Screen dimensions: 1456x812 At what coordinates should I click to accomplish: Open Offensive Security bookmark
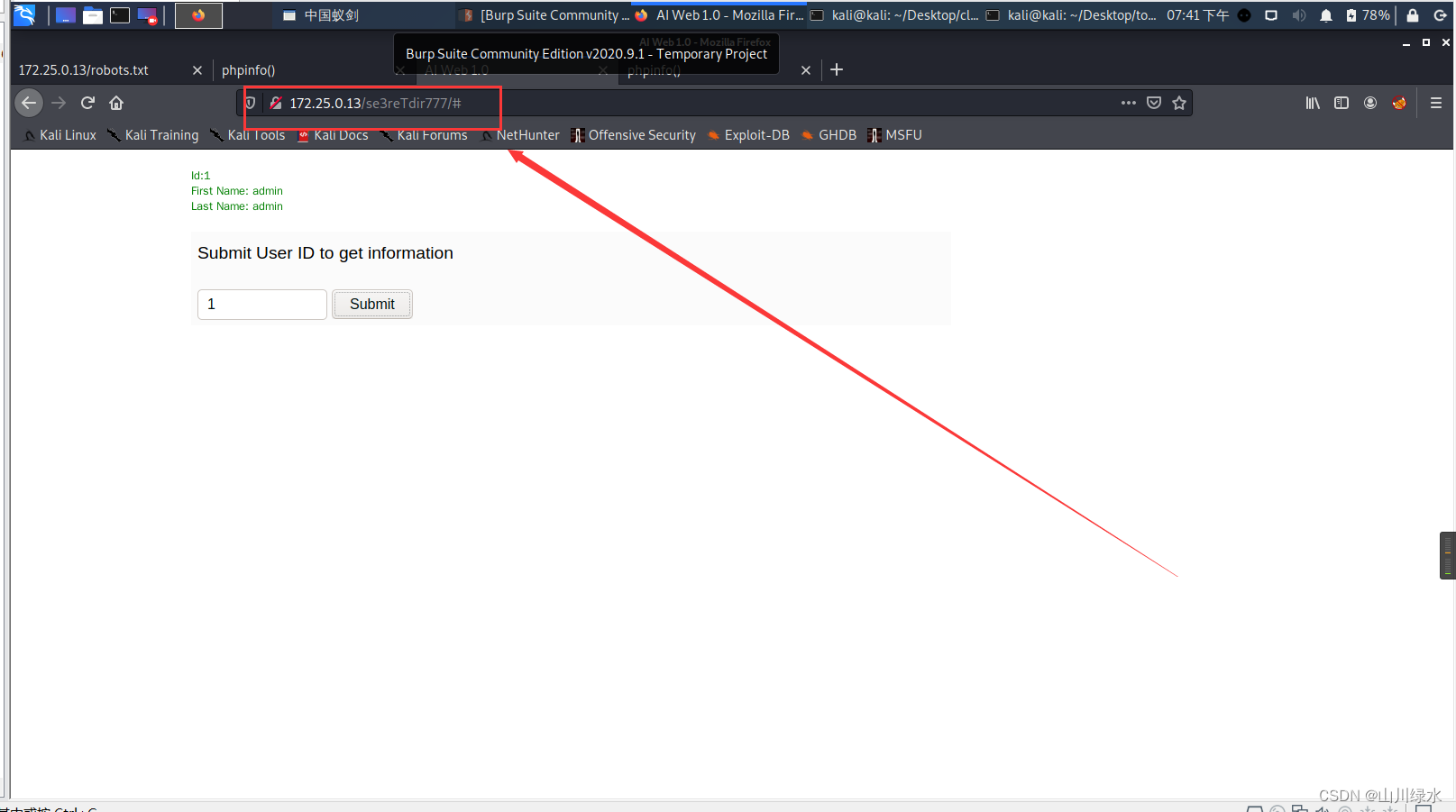tap(633, 135)
